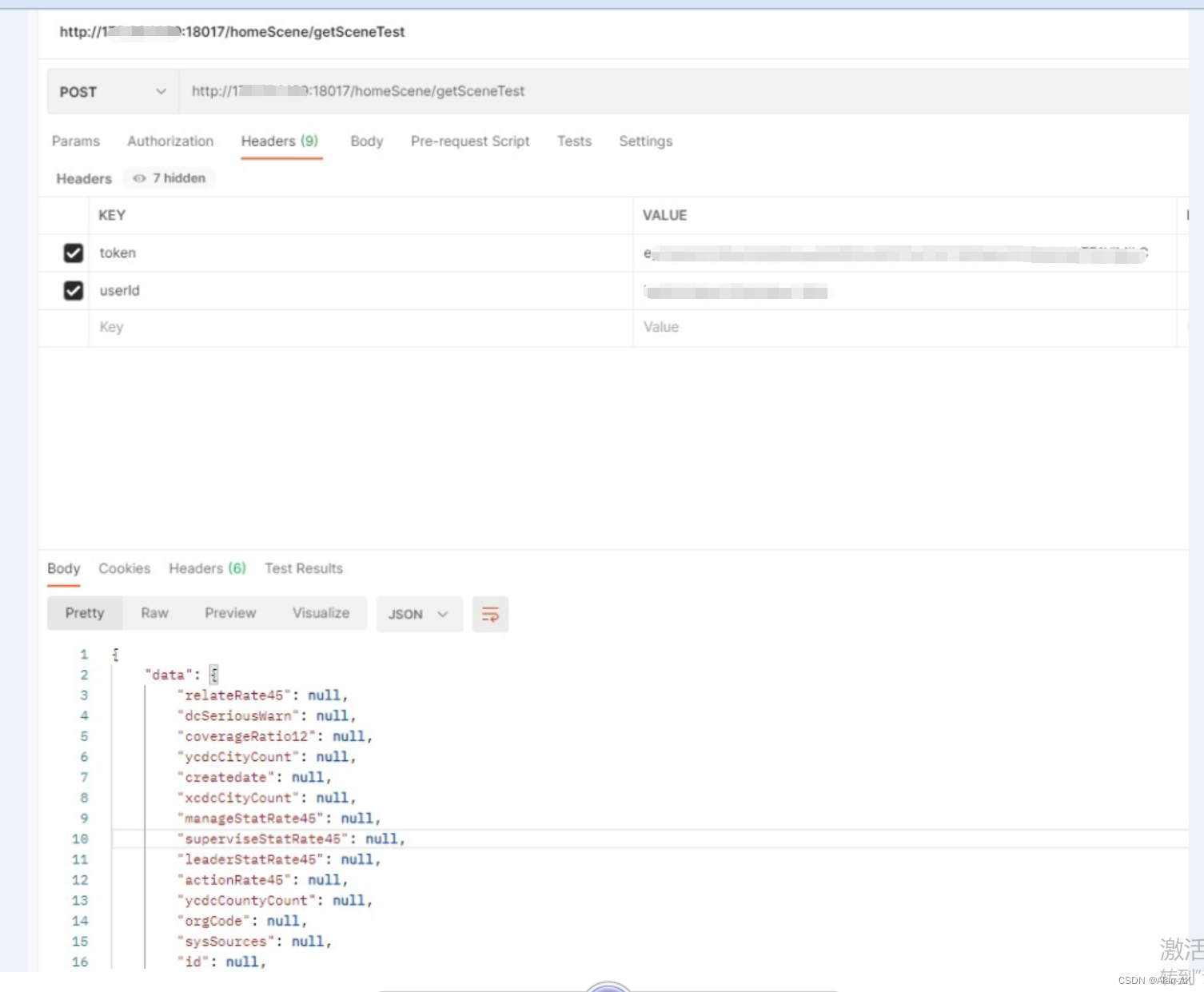The width and height of the screenshot is (1204, 992).
Task: Click the request title getSceneTest URL
Action: (232, 32)
